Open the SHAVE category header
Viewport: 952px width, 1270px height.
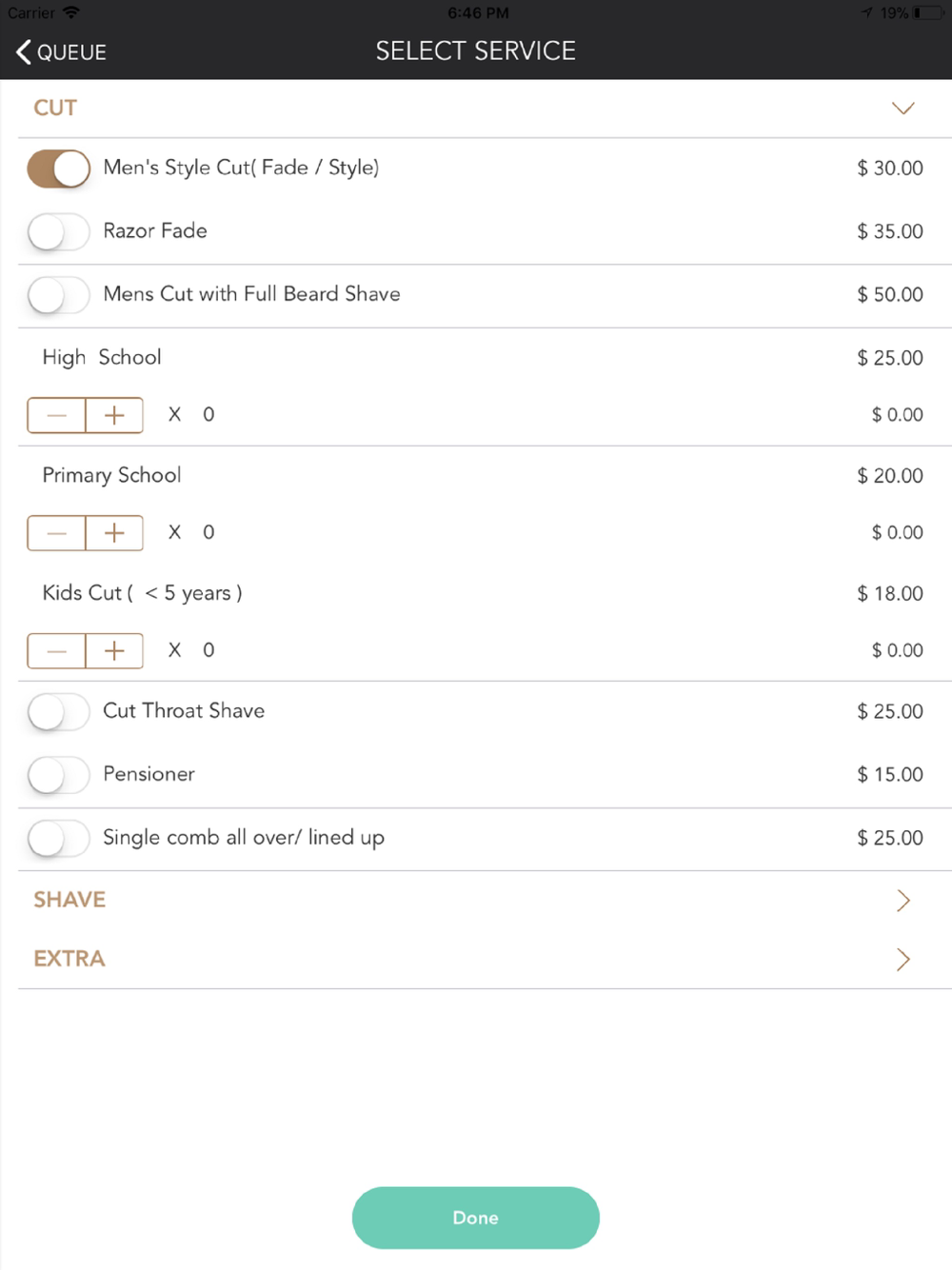[x=69, y=901]
